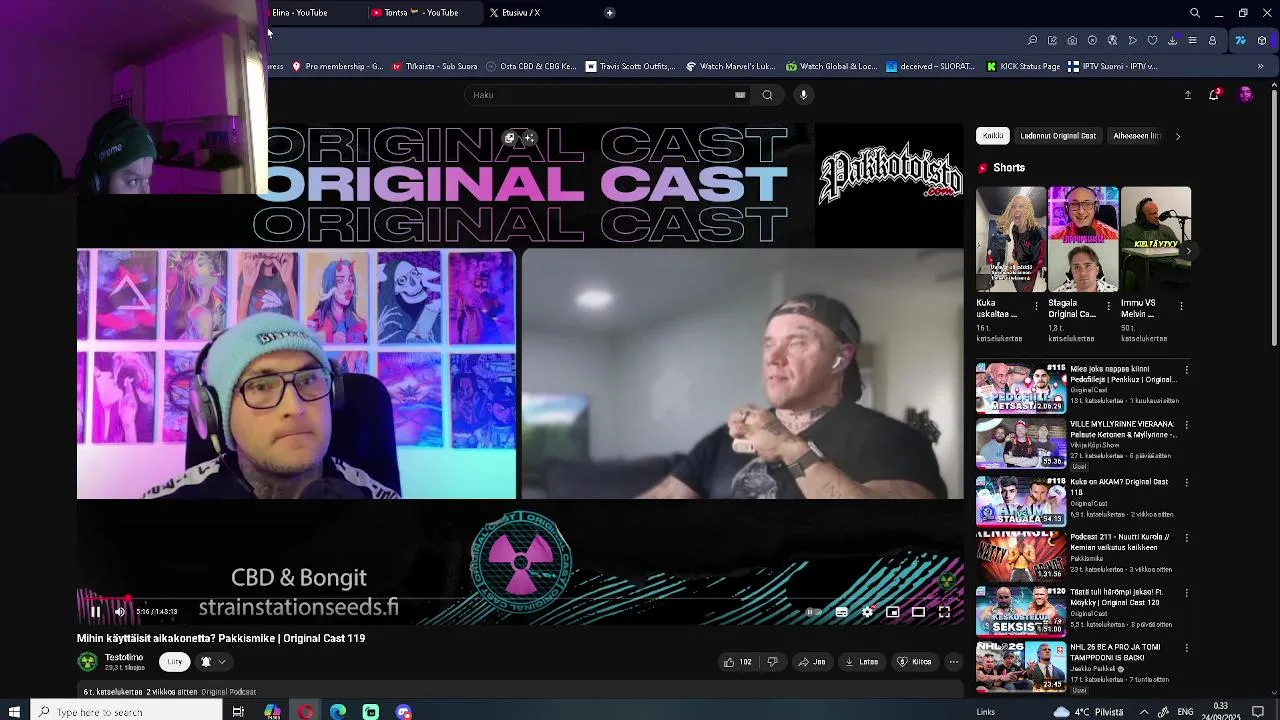
Task: Open the Testotimo channel name link
Action: point(124,657)
